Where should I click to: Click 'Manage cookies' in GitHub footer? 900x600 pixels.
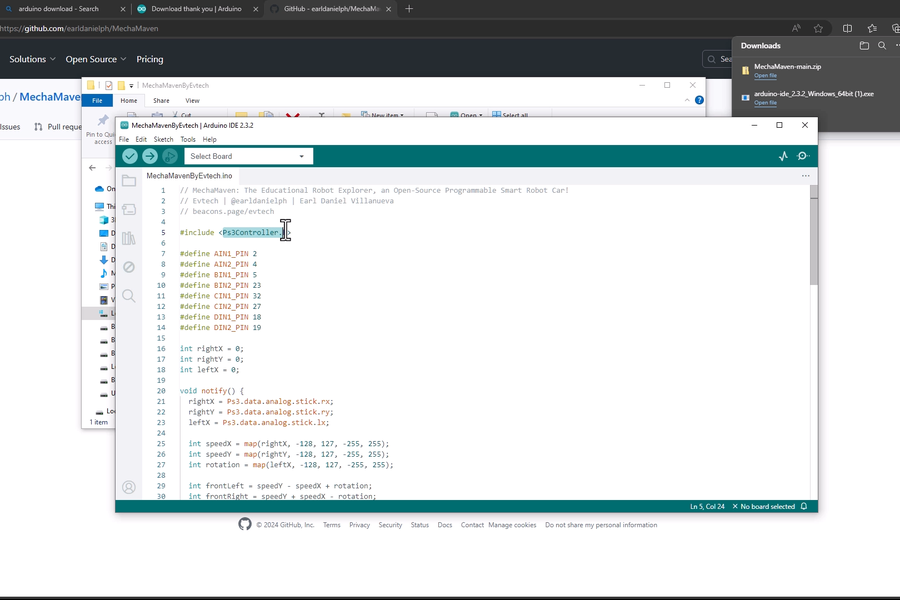click(x=512, y=525)
